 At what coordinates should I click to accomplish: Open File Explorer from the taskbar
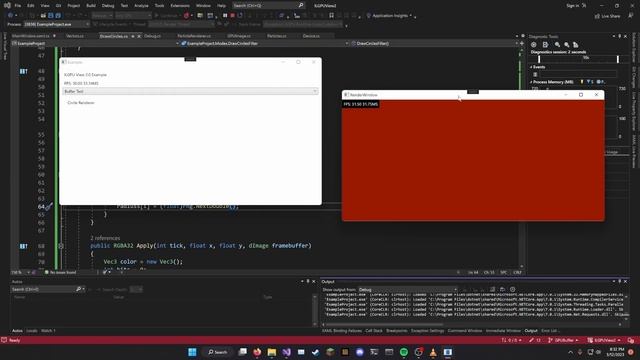coord(272,352)
